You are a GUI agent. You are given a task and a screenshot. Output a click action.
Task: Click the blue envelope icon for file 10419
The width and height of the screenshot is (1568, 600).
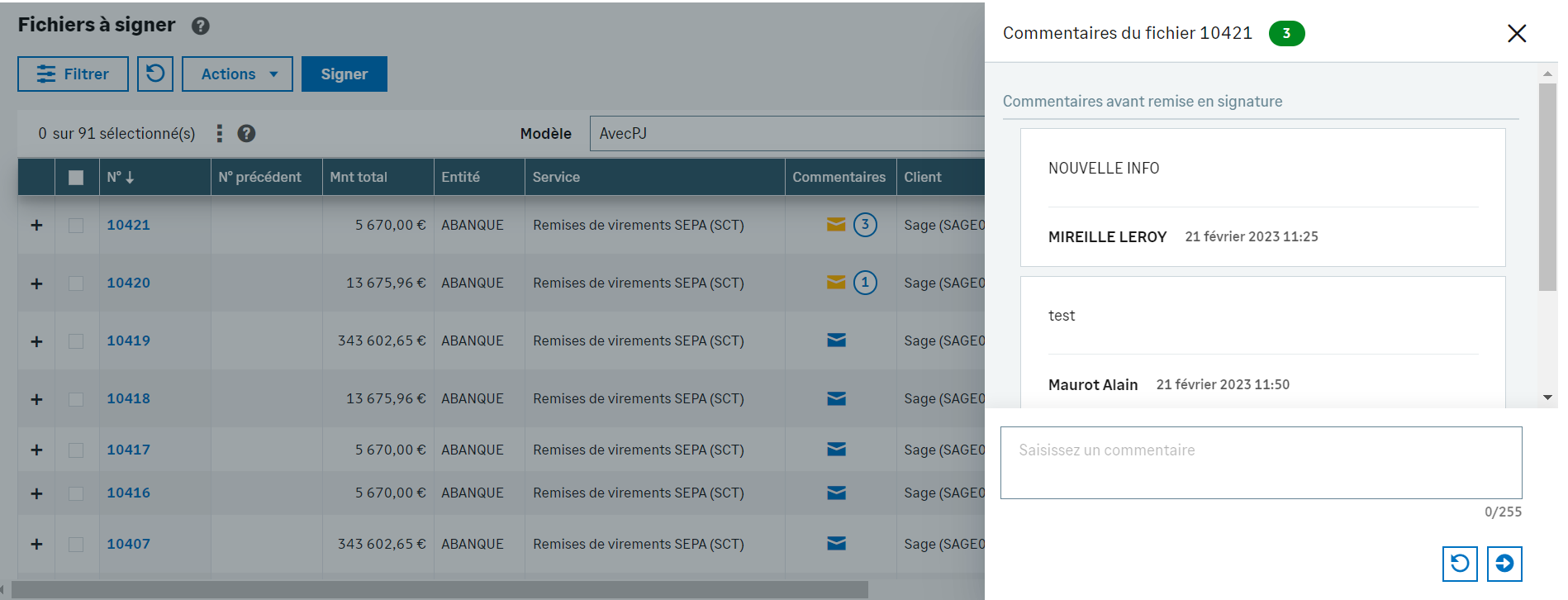[x=836, y=340]
